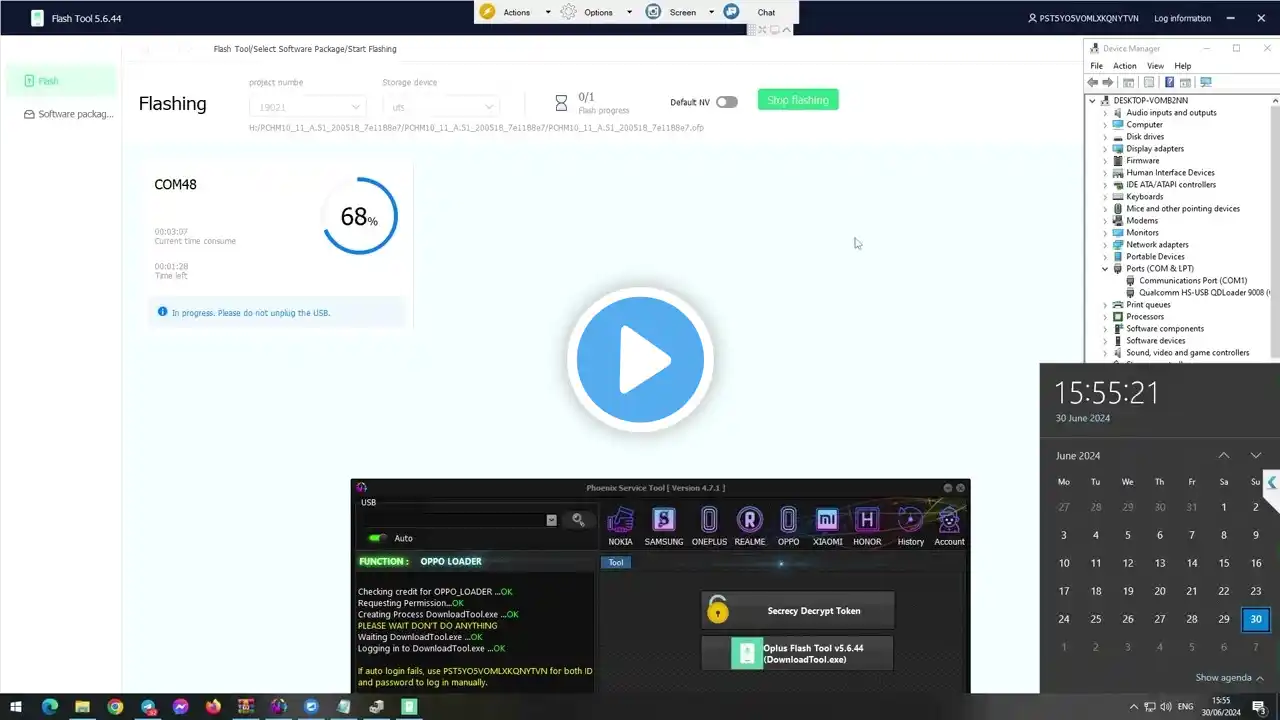The image size is (1280, 720).
Task: Collapse the Ports (COM & LPT) node
Action: tap(1105, 269)
